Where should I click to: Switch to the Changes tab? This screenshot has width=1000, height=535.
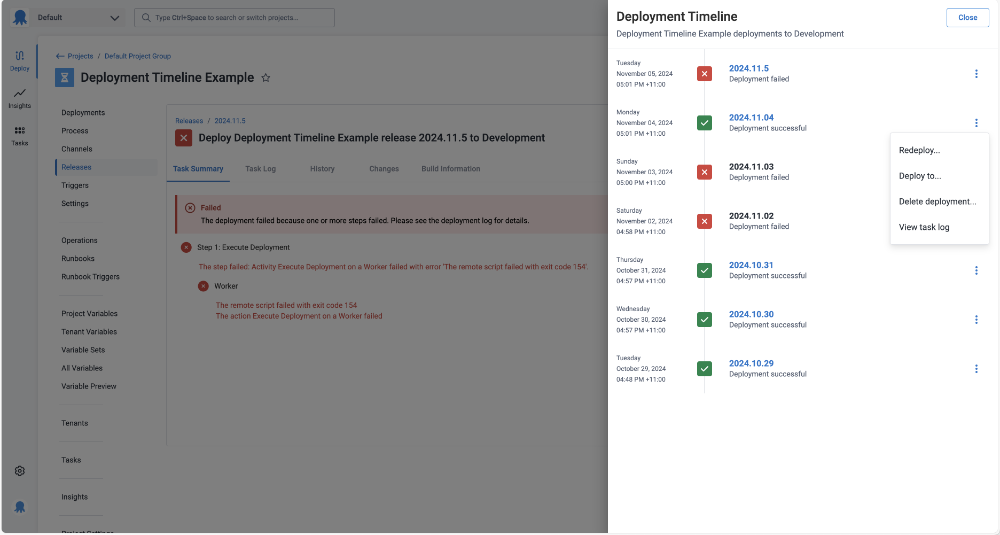point(384,169)
